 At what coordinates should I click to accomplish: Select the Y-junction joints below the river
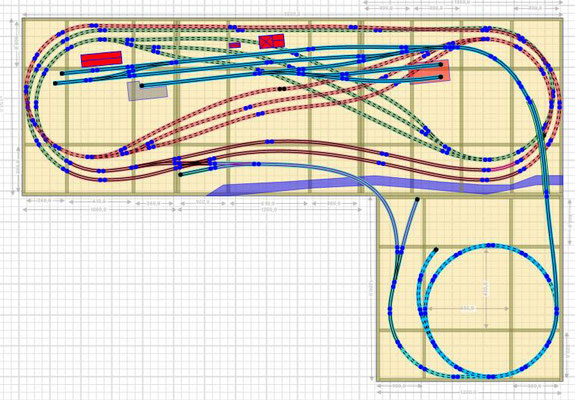[x=399, y=250]
